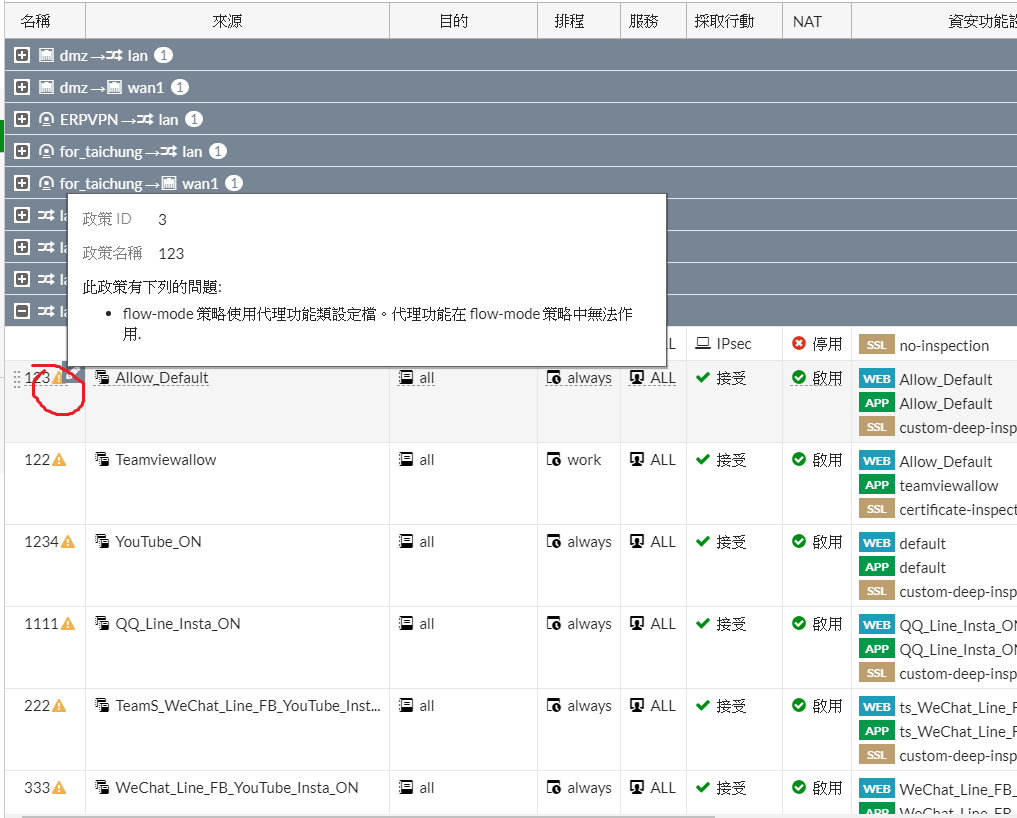Collapse the currently expanded lan policy group
1017x818 pixels.
(22, 311)
